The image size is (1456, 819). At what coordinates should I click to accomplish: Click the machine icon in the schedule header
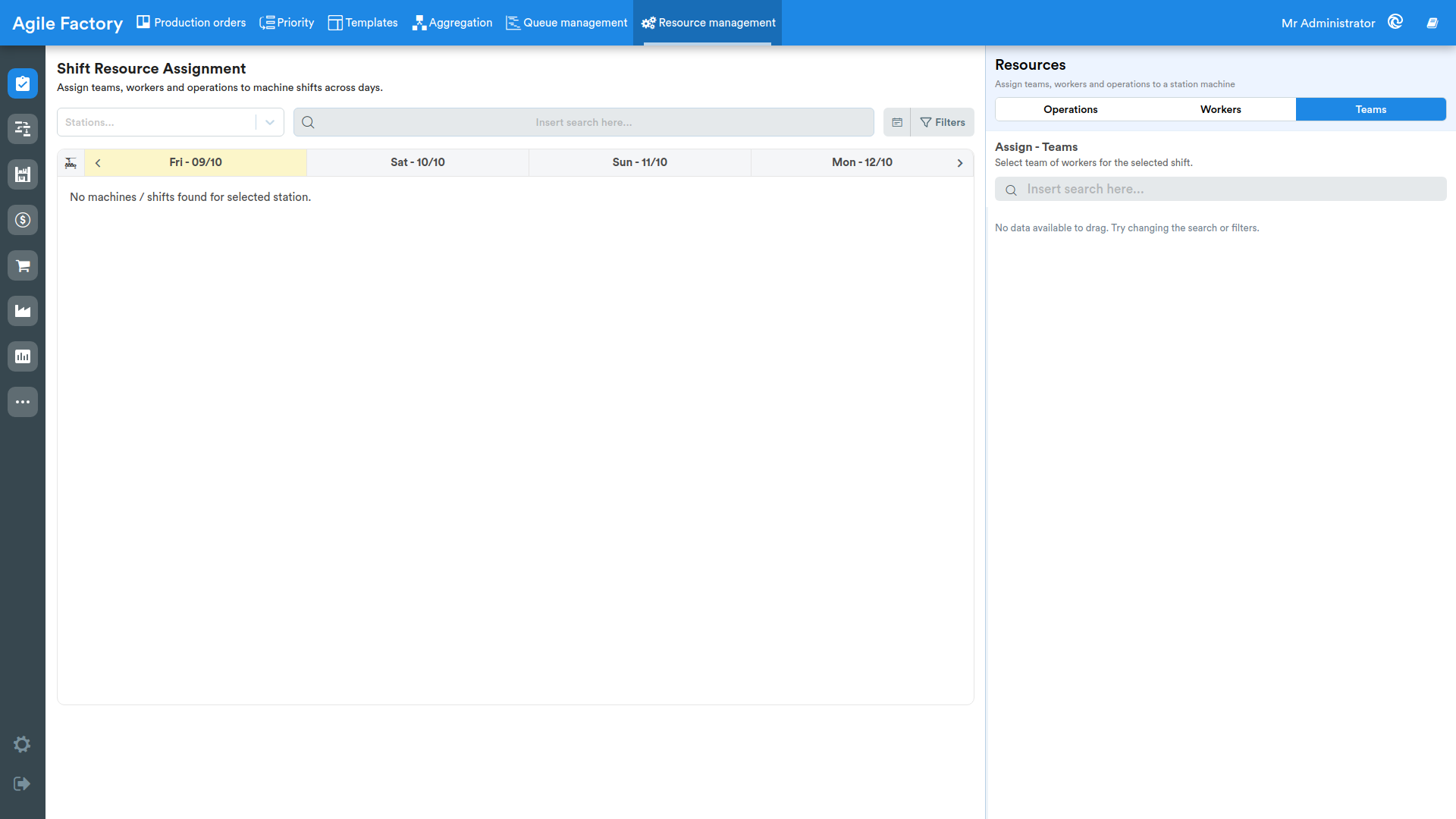[71, 162]
